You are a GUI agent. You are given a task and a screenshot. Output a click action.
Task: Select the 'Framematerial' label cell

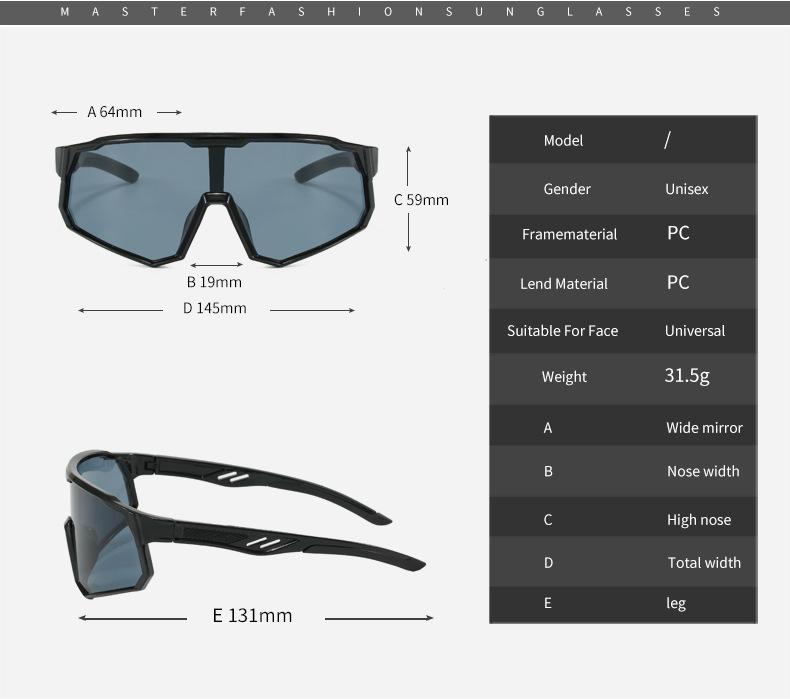pyautogui.click(x=569, y=234)
